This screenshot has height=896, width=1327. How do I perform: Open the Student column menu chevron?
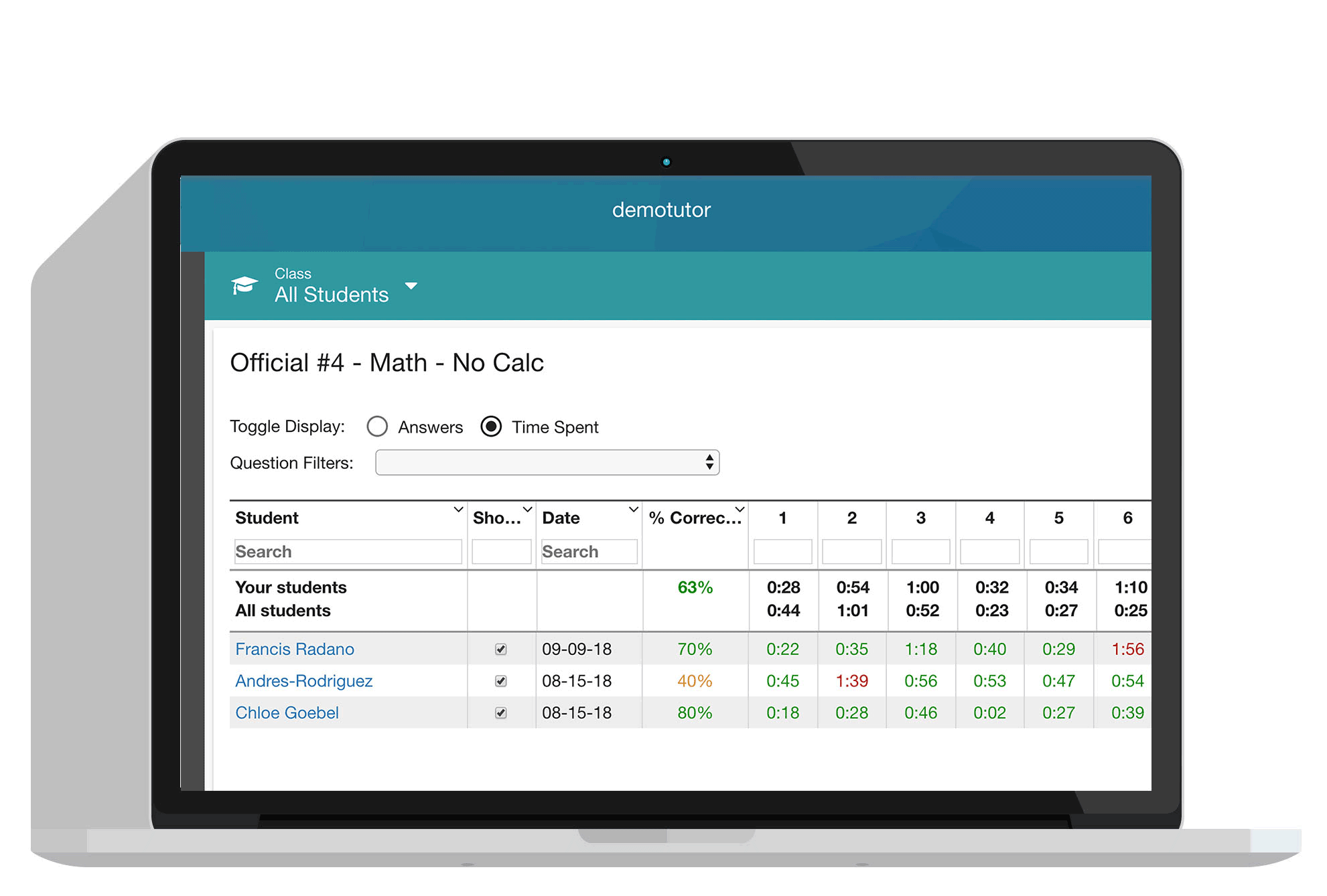click(458, 510)
